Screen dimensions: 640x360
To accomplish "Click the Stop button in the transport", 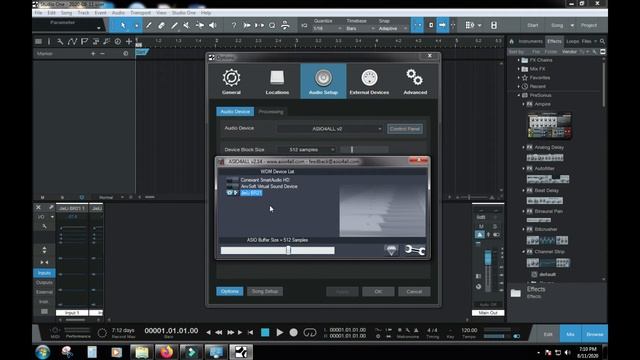I will pyautogui.click(x=265, y=333).
